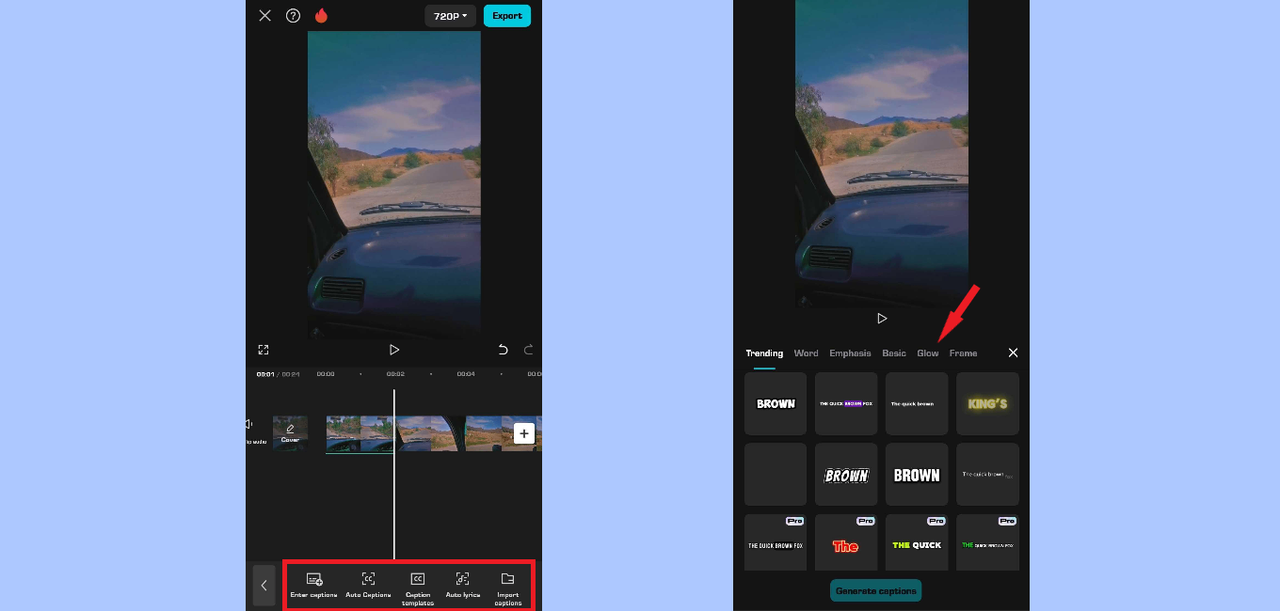Choose the thin 'The quick brown' template in second row
1280x611 pixels.
988,475
